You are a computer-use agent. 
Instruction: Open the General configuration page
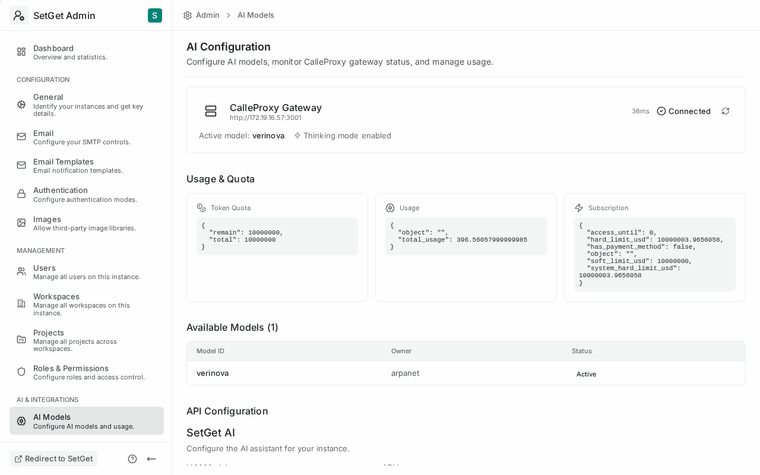86,105
